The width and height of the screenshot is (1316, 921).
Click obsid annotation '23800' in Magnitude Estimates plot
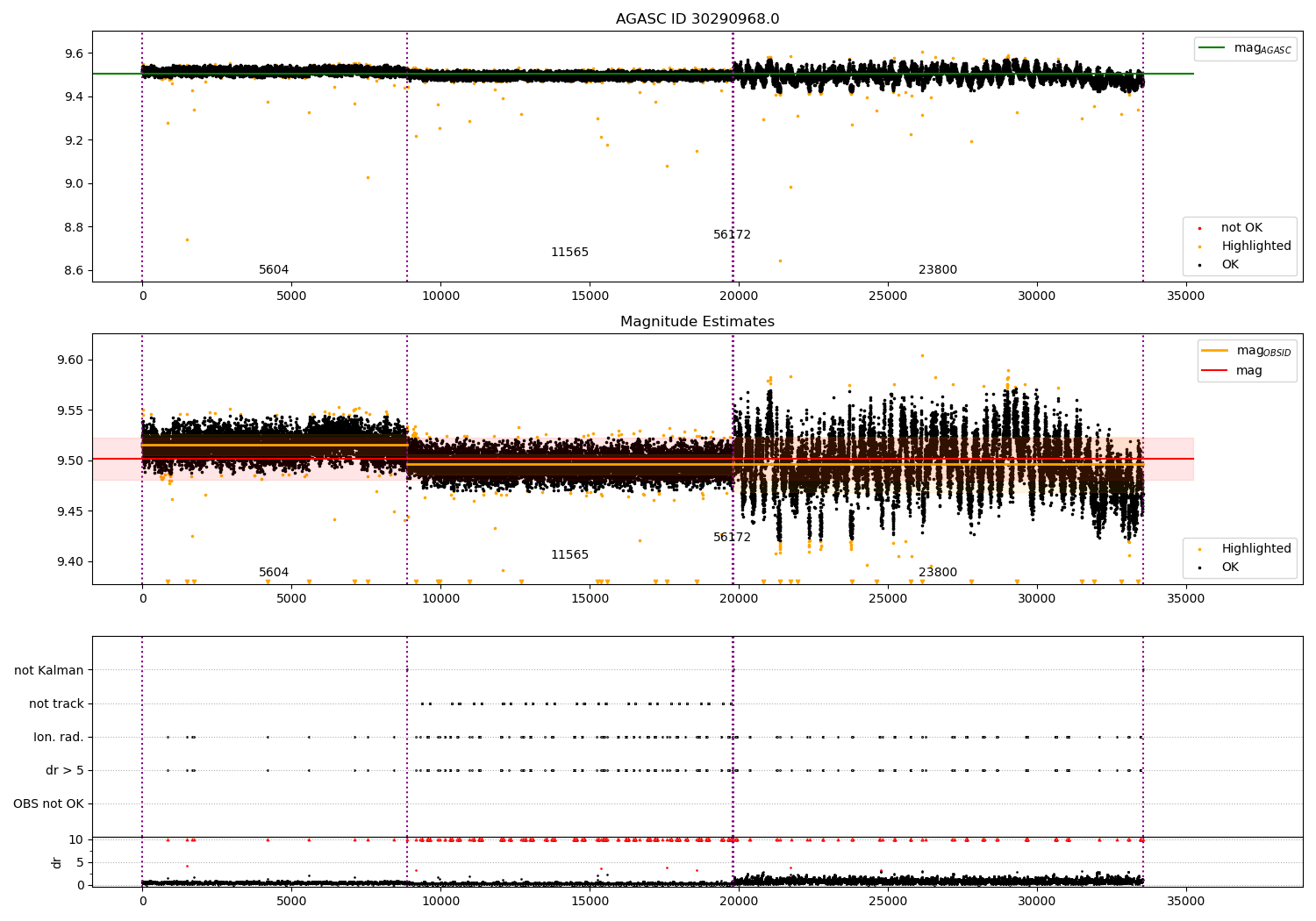[938, 573]
